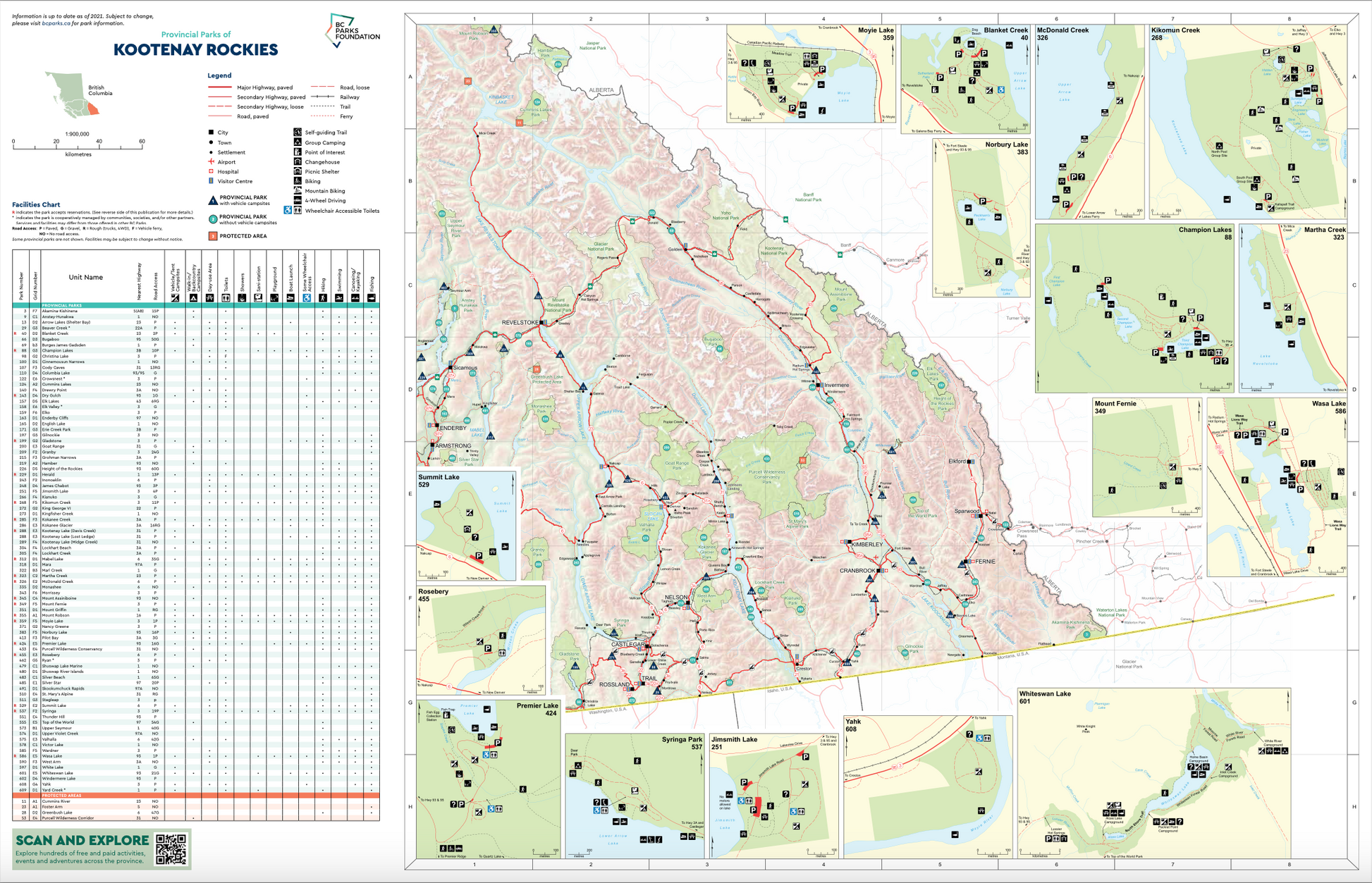Click the blue wheelchair accessible legend icon
The image size is (1372, 883).
tap(288, 210)
